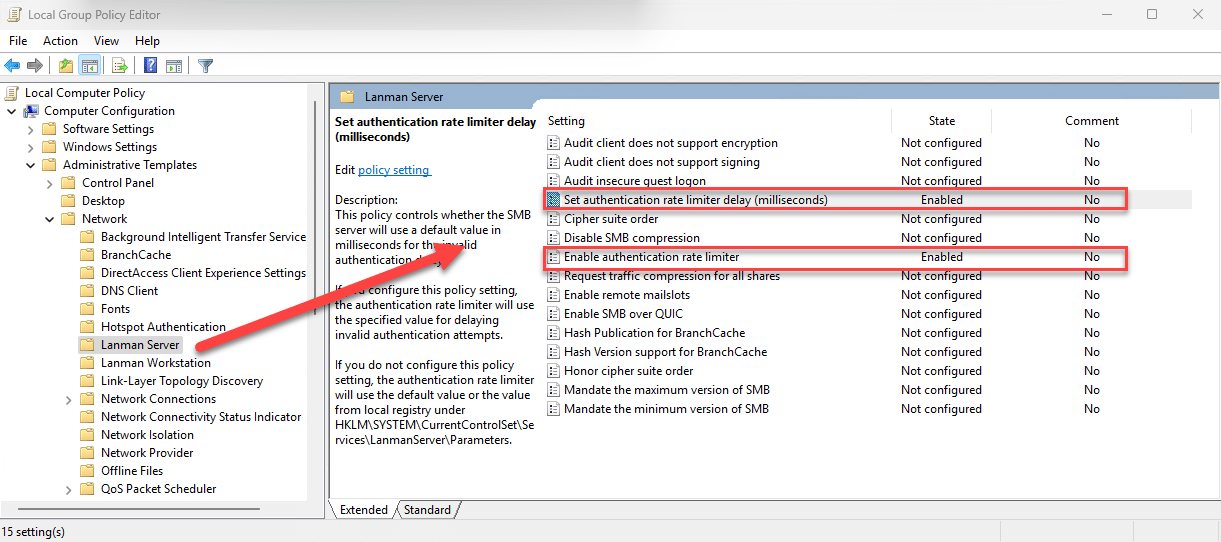Click the Offline Files folder icon
This screenshot has height=542, width=1221.
tap(88, 471)
